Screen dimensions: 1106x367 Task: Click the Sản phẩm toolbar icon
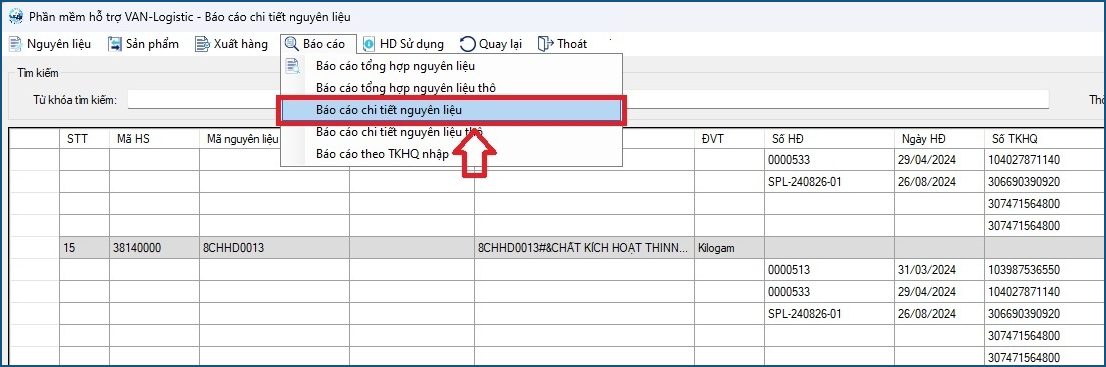point(115,44)
